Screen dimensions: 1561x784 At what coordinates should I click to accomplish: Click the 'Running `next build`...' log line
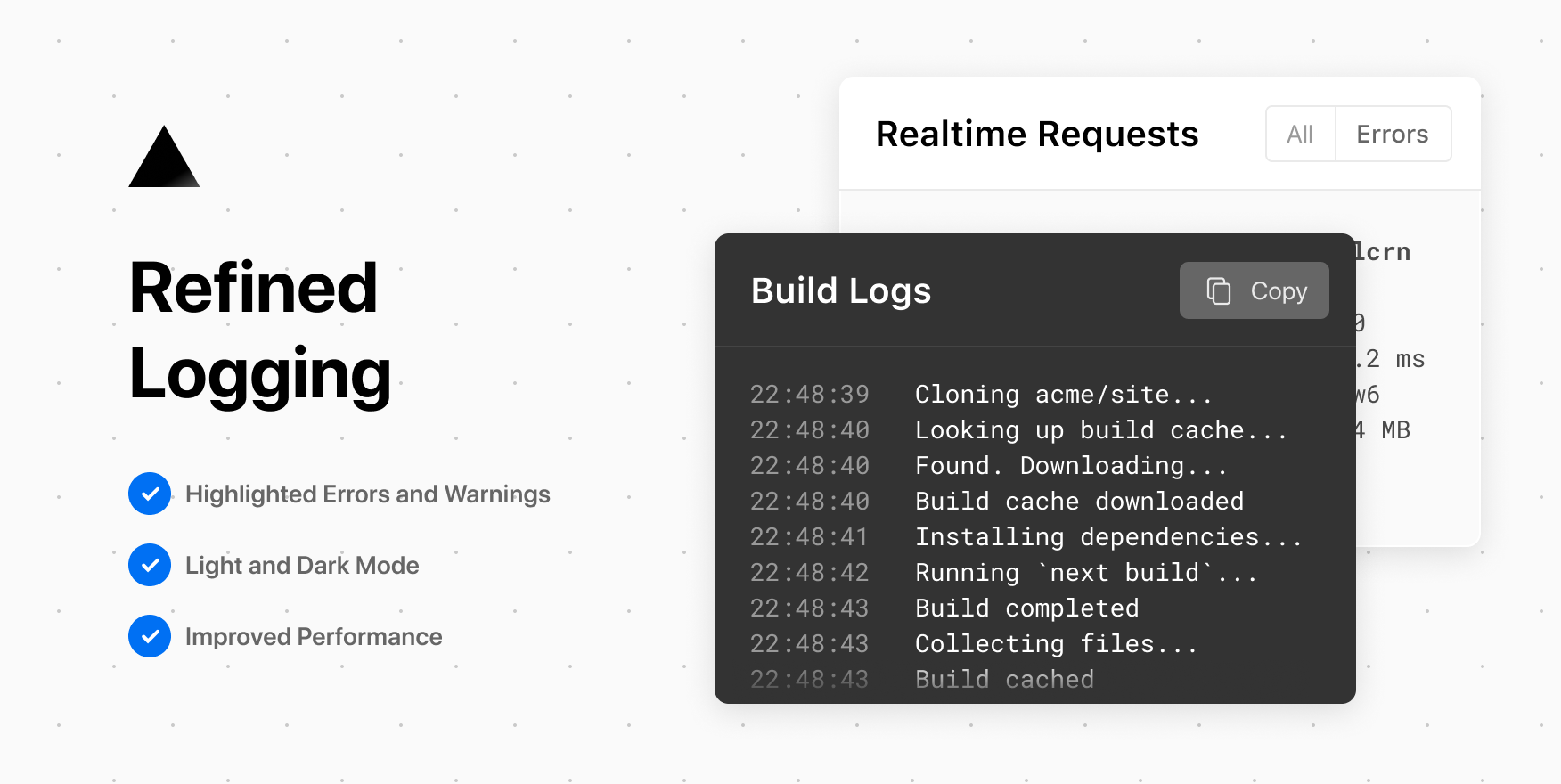point(1085,573)
